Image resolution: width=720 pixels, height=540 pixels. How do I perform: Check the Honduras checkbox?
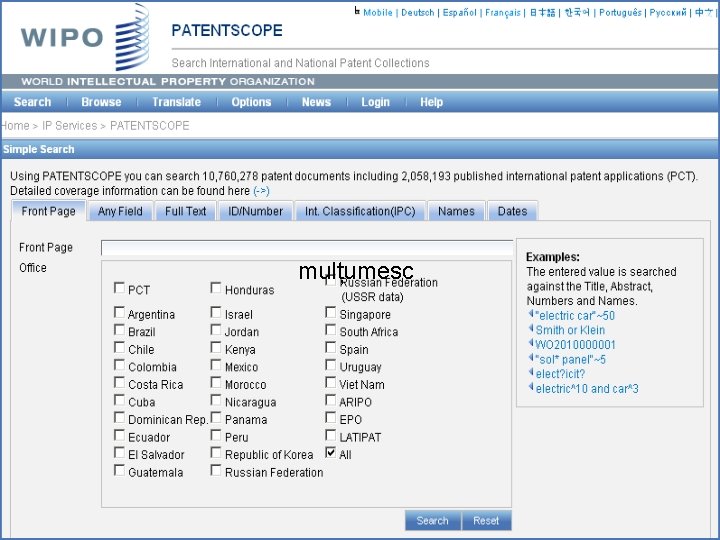pyautogui.click(x=215, y=288)
